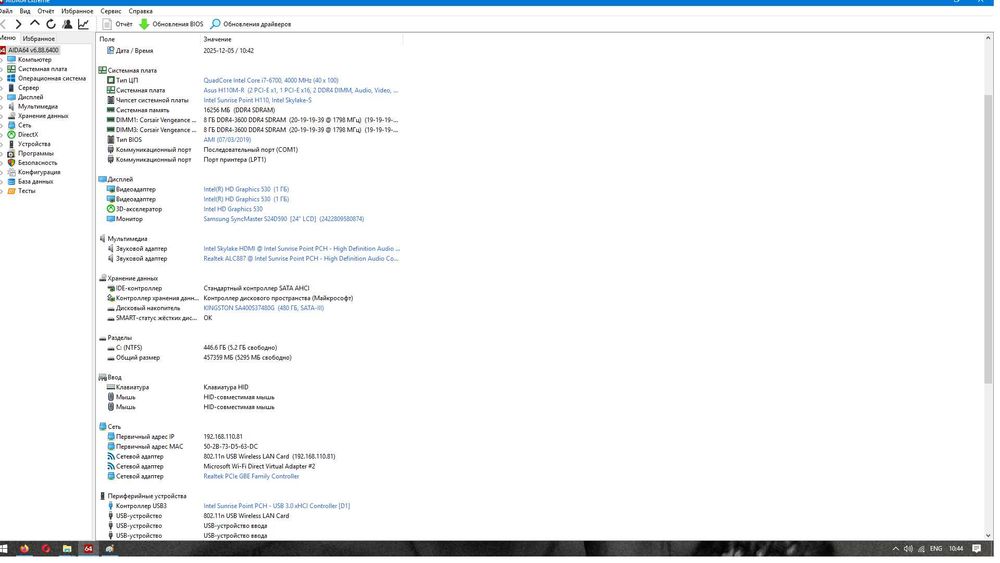Select the Сервер icon in tree
1000x563 pixels.
(x=11, y=88)
